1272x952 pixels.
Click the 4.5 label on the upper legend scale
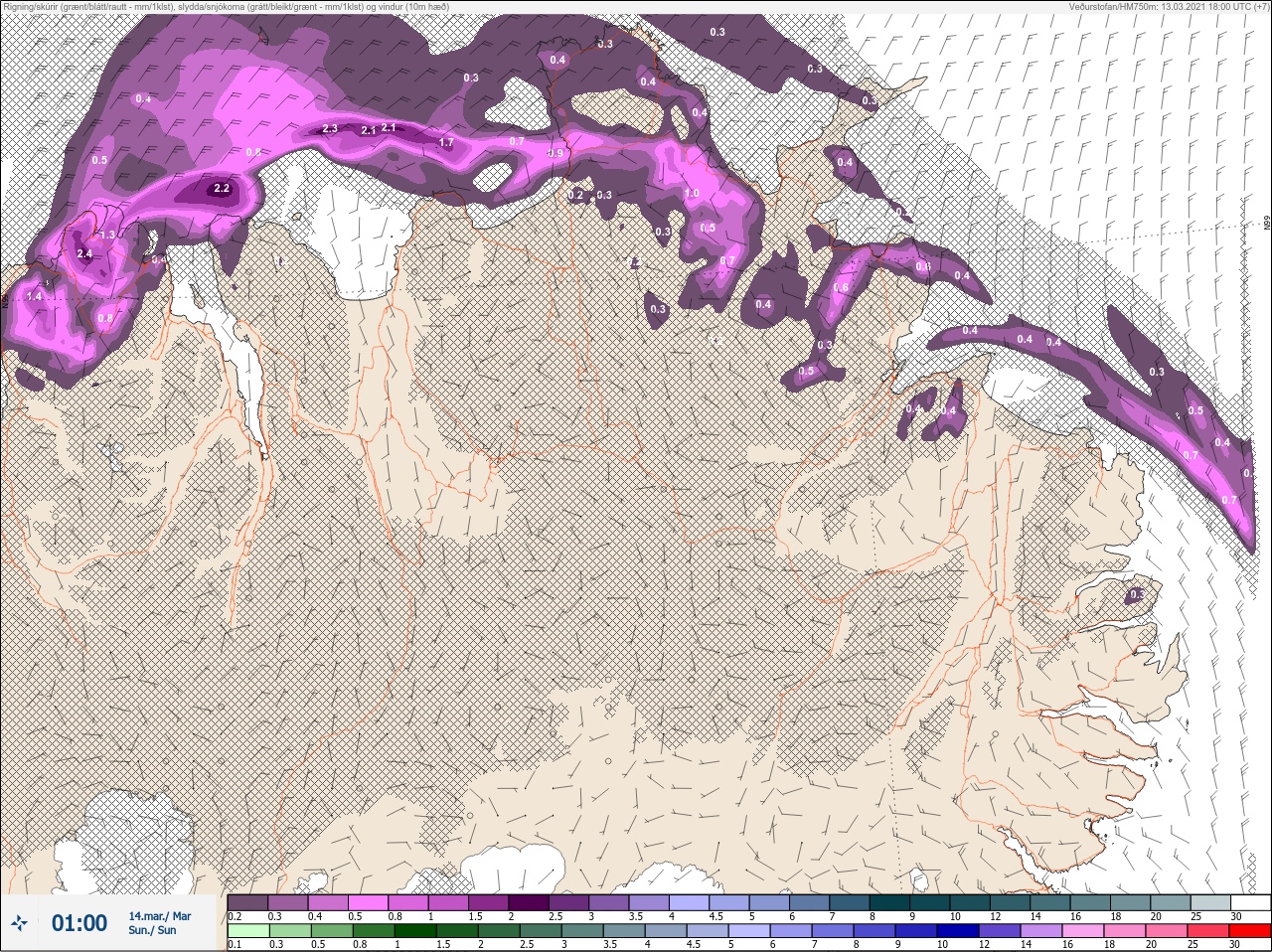tap(715, 916)
